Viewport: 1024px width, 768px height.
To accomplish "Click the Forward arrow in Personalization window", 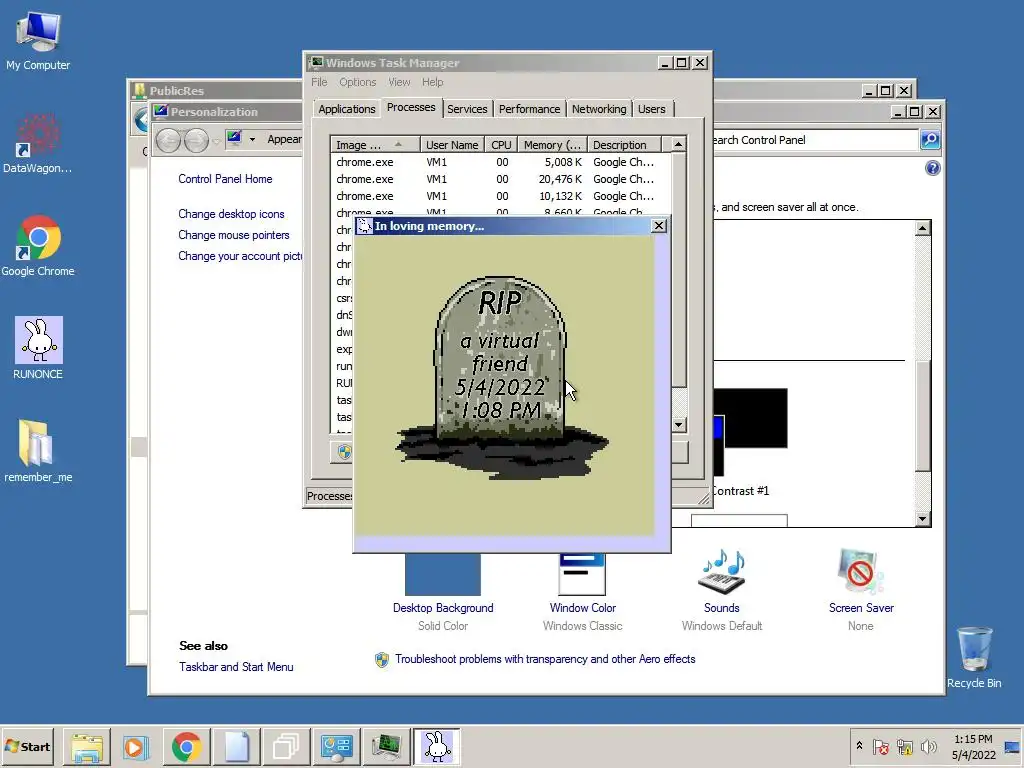I will click(x=196, y=140).
